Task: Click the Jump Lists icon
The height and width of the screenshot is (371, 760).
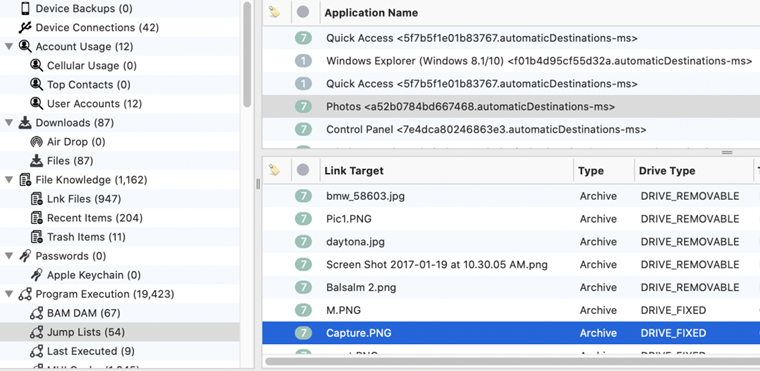Action: coord(36,332)
